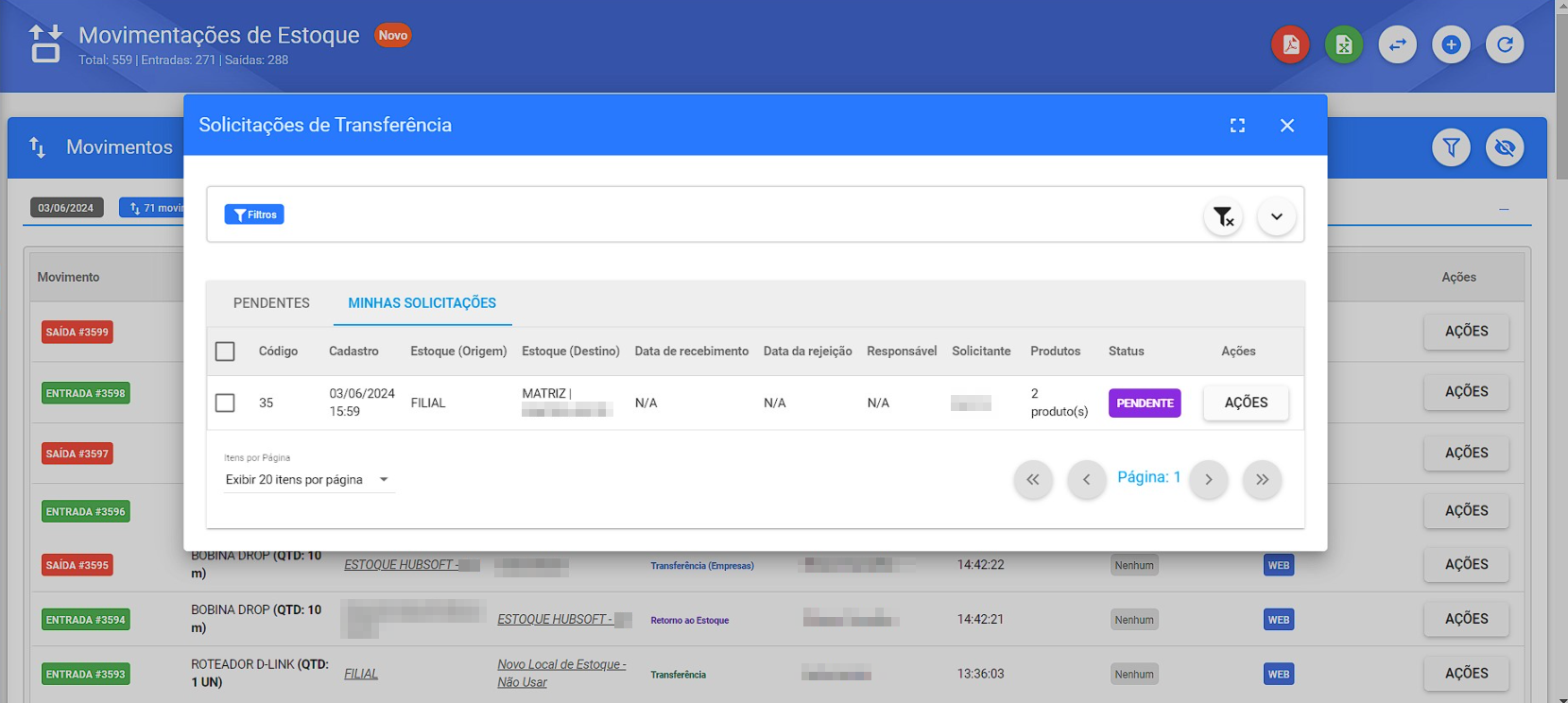1568x703 pixels.
Task: Click Nenhum badge in row #3594
Action: tap(1134, 620)
